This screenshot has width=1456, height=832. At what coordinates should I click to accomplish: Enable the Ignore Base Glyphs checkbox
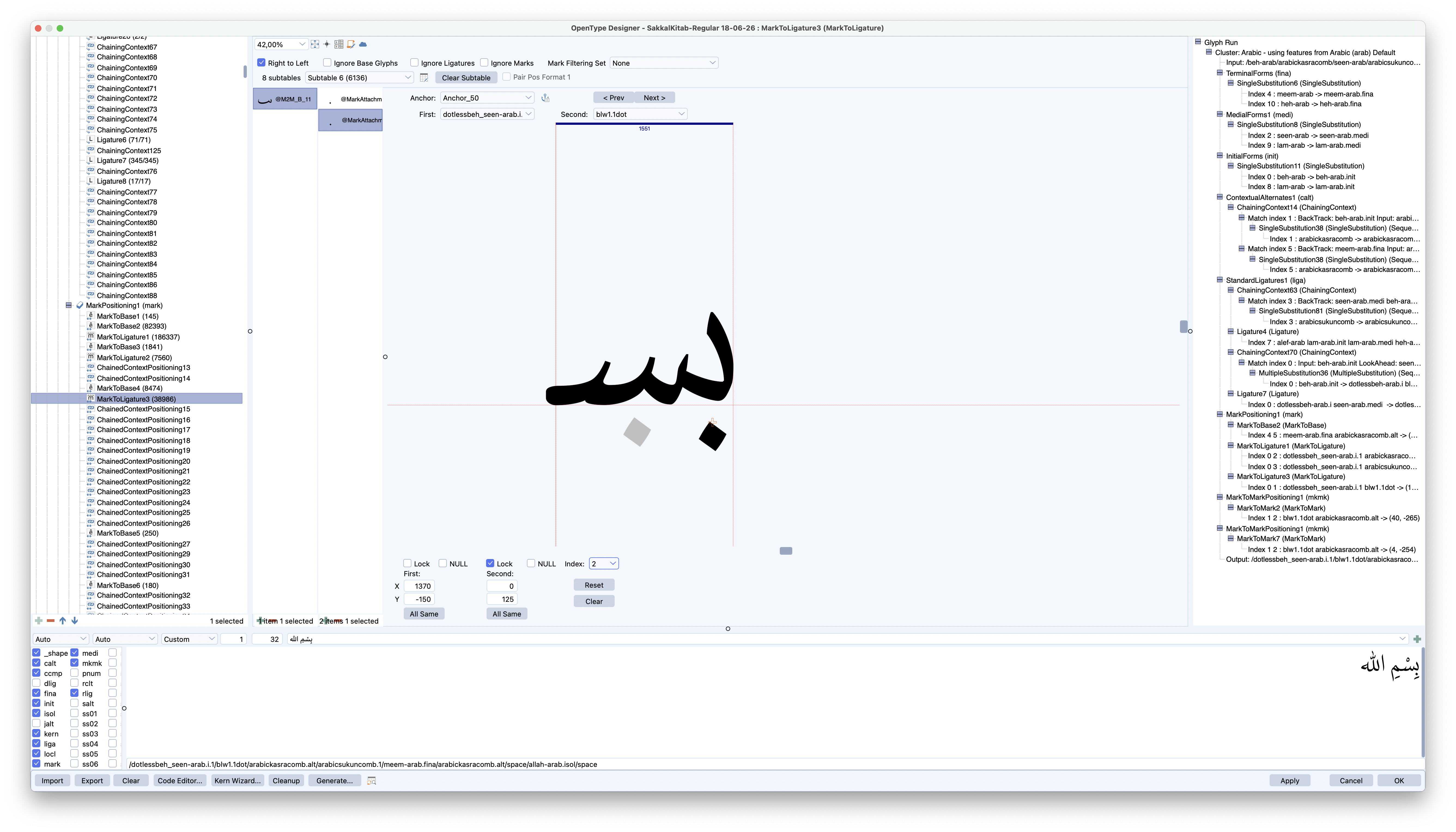(327, 63)
